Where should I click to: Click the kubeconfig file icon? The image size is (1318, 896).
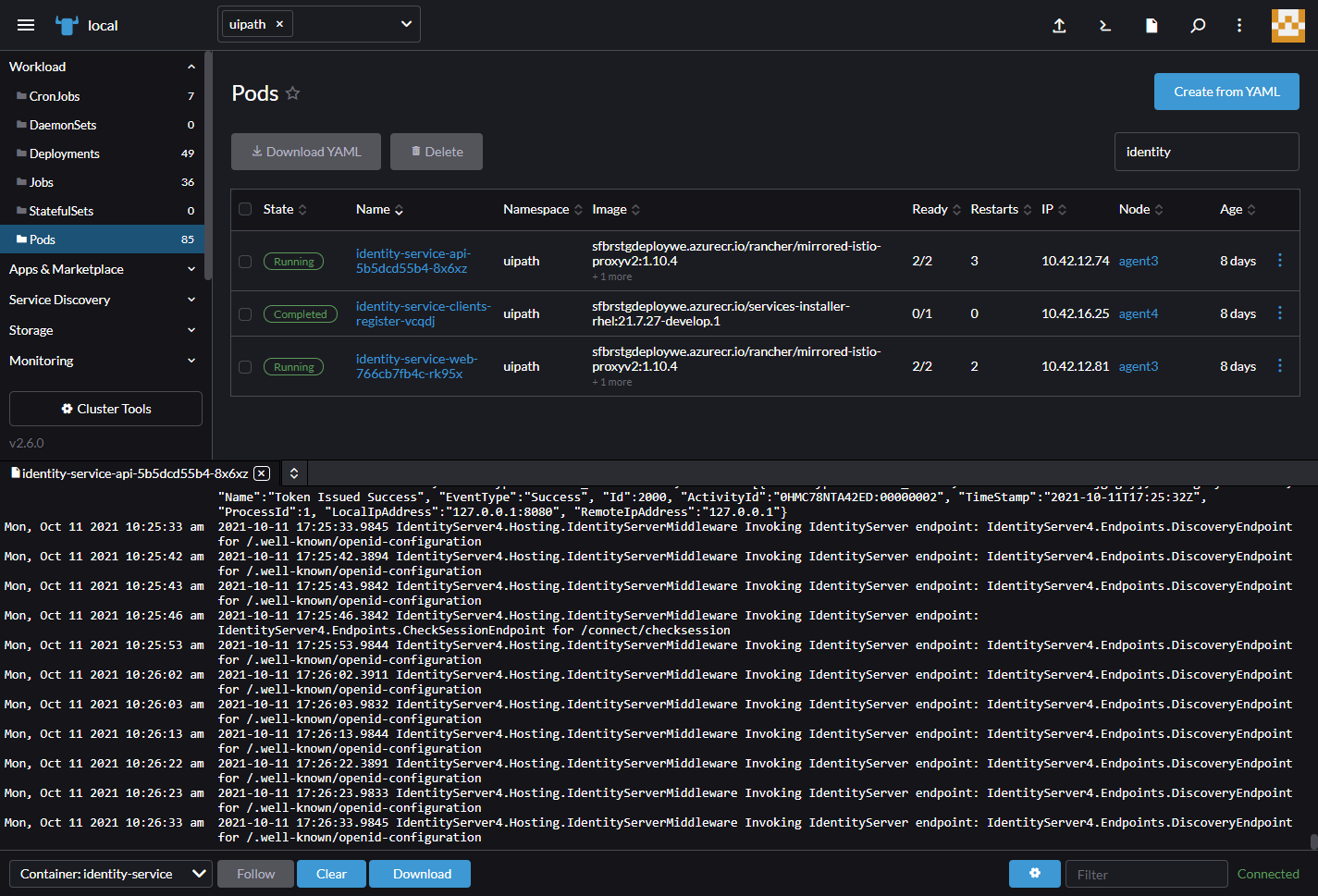click(x=1152, y=26)
